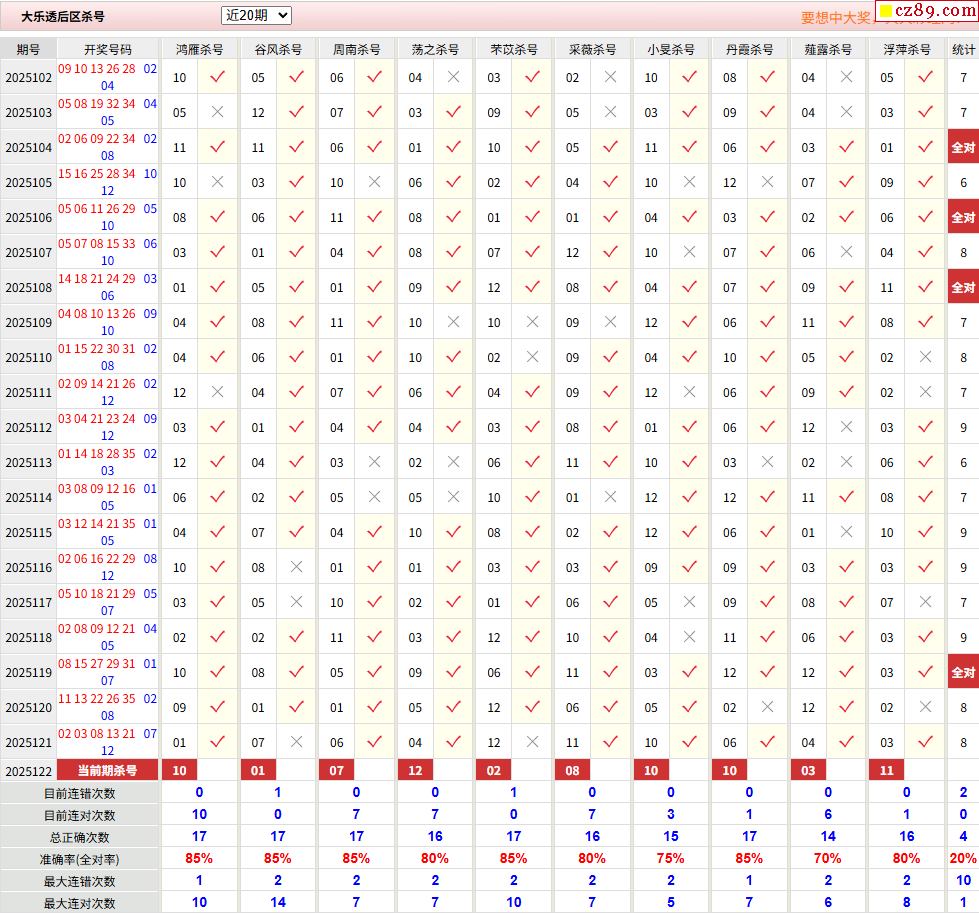Click the 要想中大奖 link
The width and height of the screenshot is (979, 913).
[835, 17]
